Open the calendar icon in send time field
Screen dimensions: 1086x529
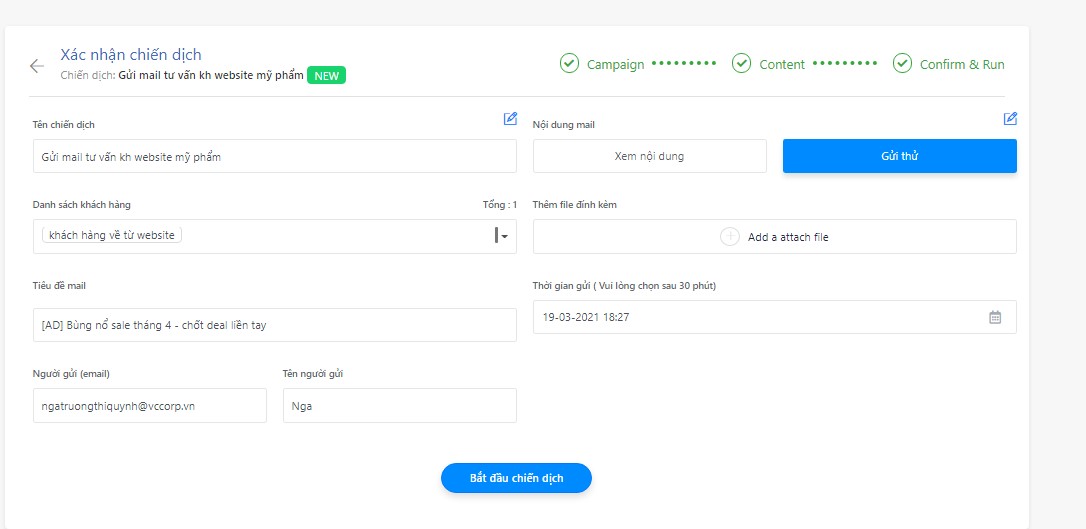995,317
